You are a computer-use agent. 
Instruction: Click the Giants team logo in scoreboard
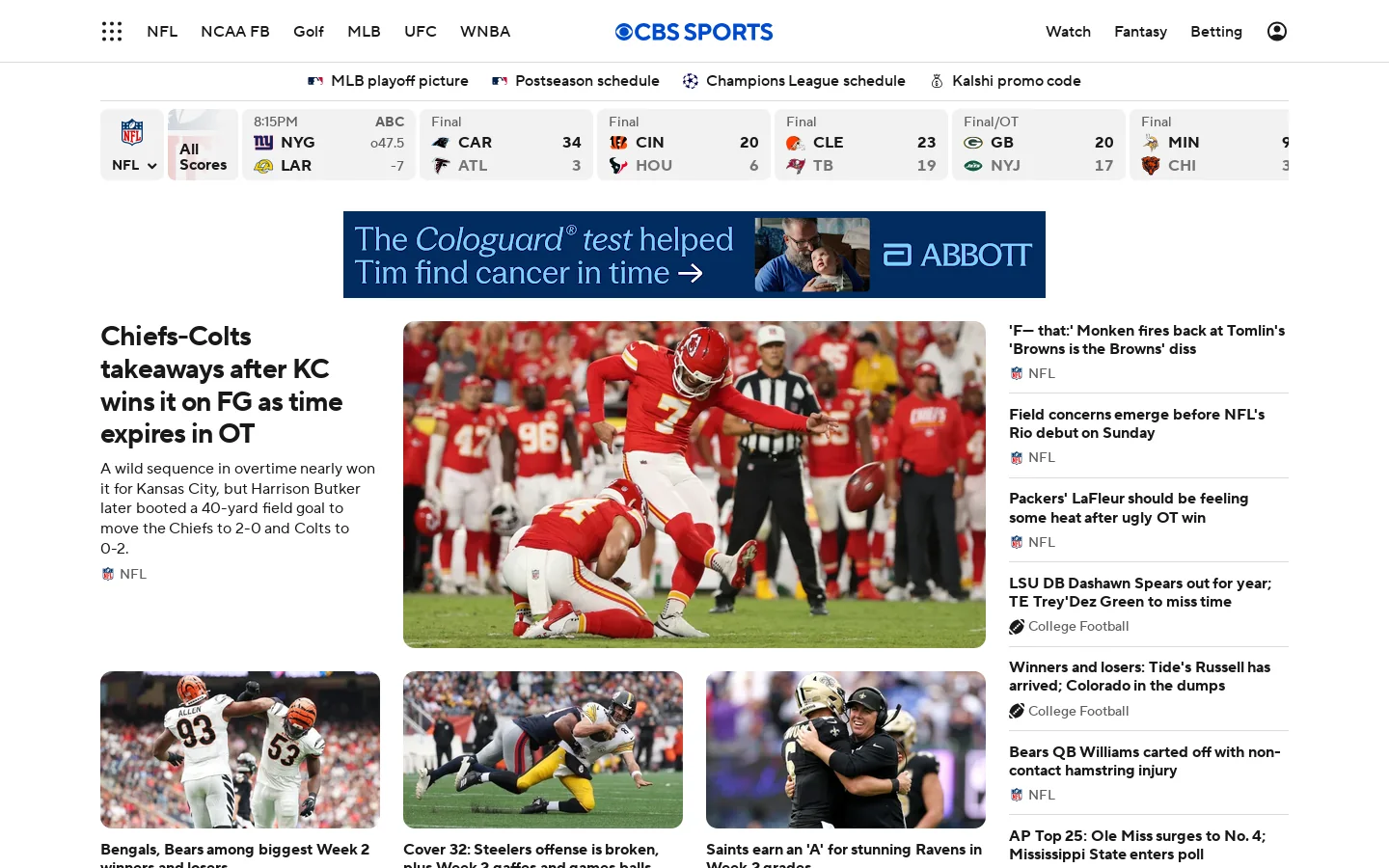(x=263, y=143)
